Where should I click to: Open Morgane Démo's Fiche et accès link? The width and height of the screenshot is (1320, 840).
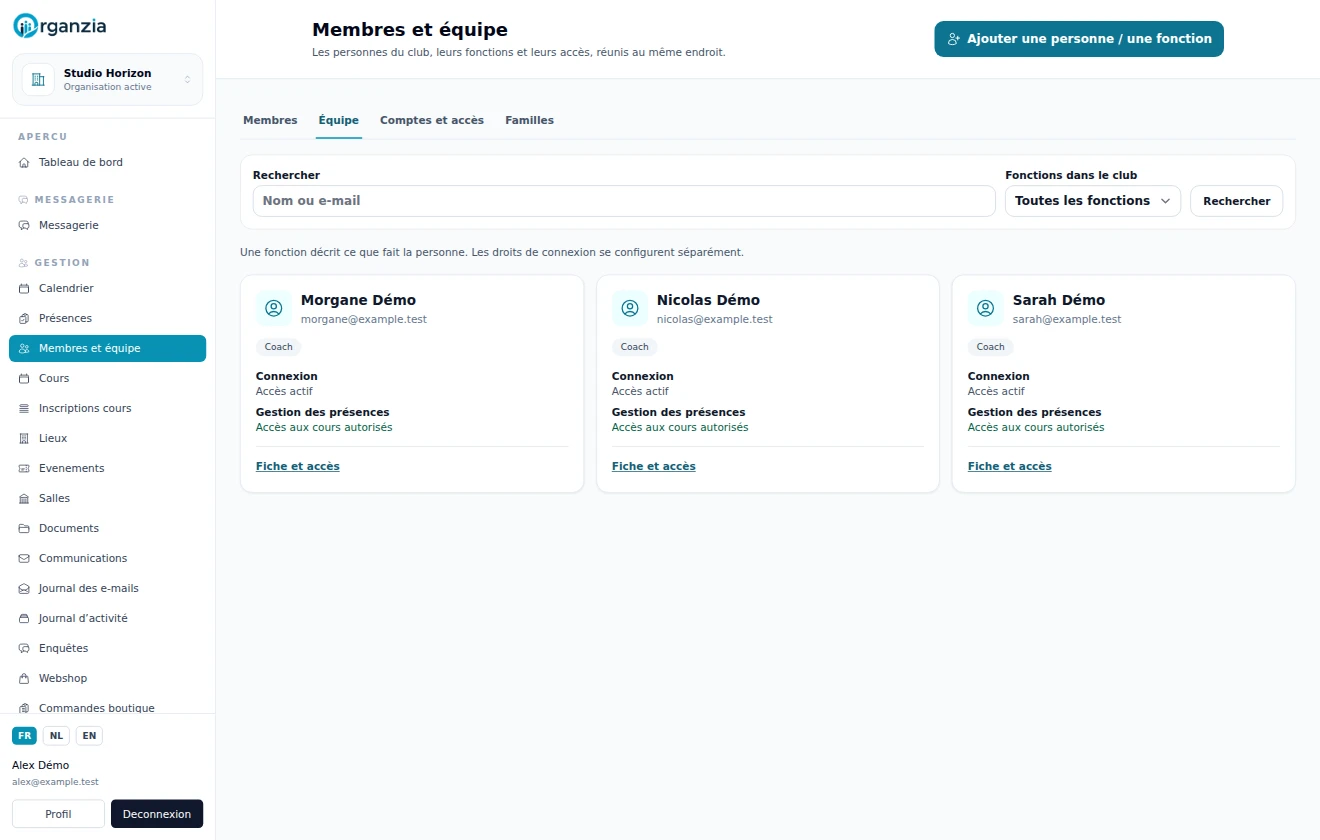298,466
